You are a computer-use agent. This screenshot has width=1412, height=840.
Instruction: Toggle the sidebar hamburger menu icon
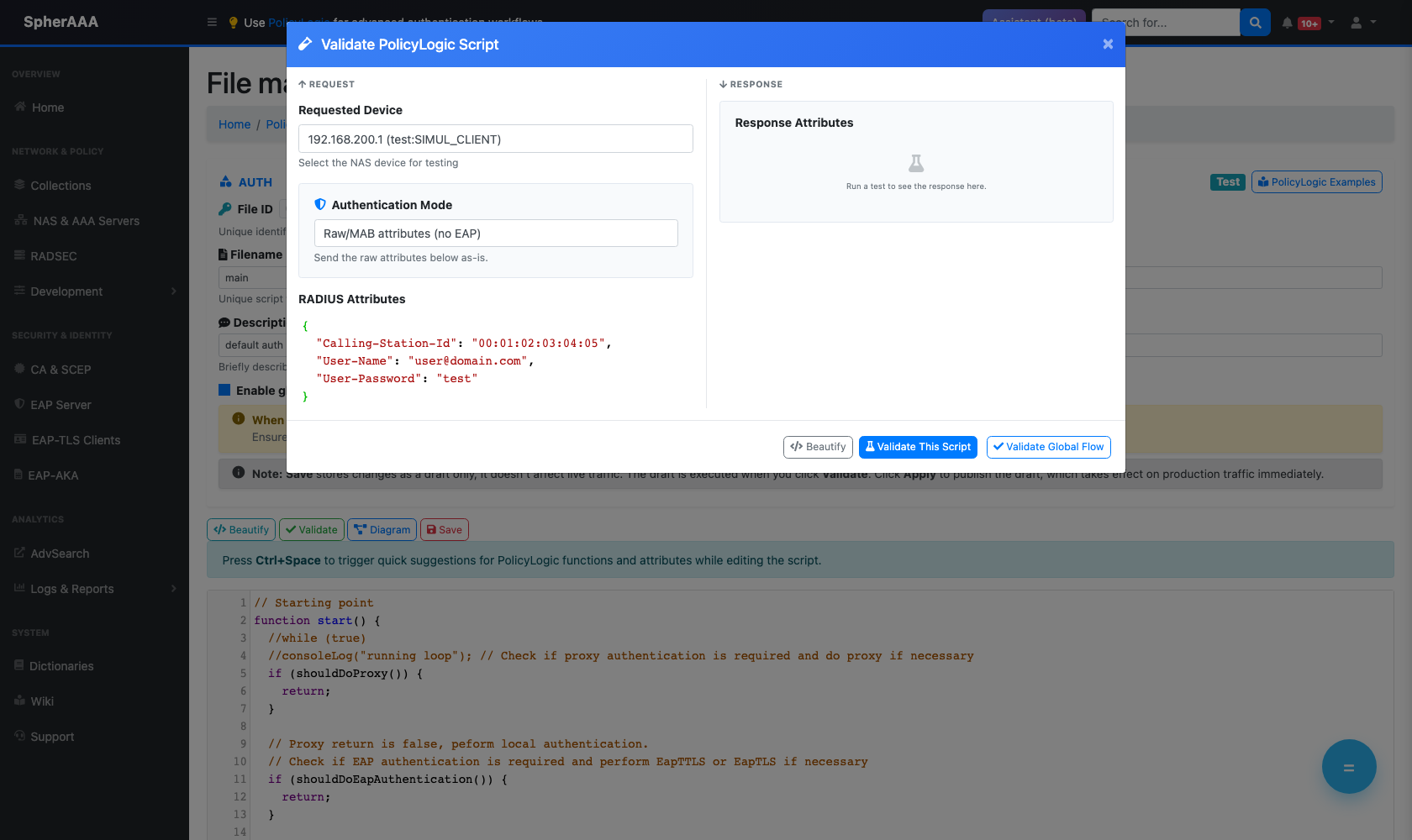tap(212, 22)
